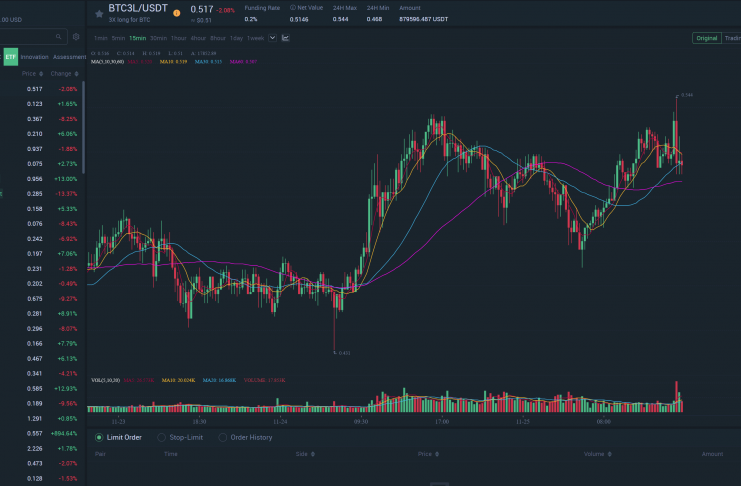This screenshot has width=741, height=486.
Task: Click the Net Value info icon
Action: coord(293,8)
